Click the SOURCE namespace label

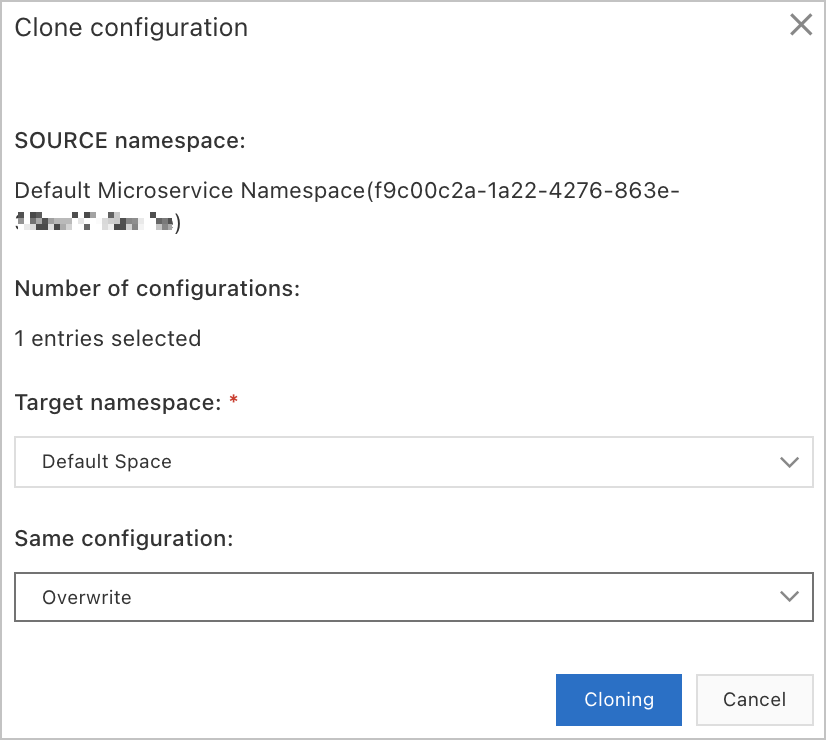pyautogui.click(x=130, y=141)
